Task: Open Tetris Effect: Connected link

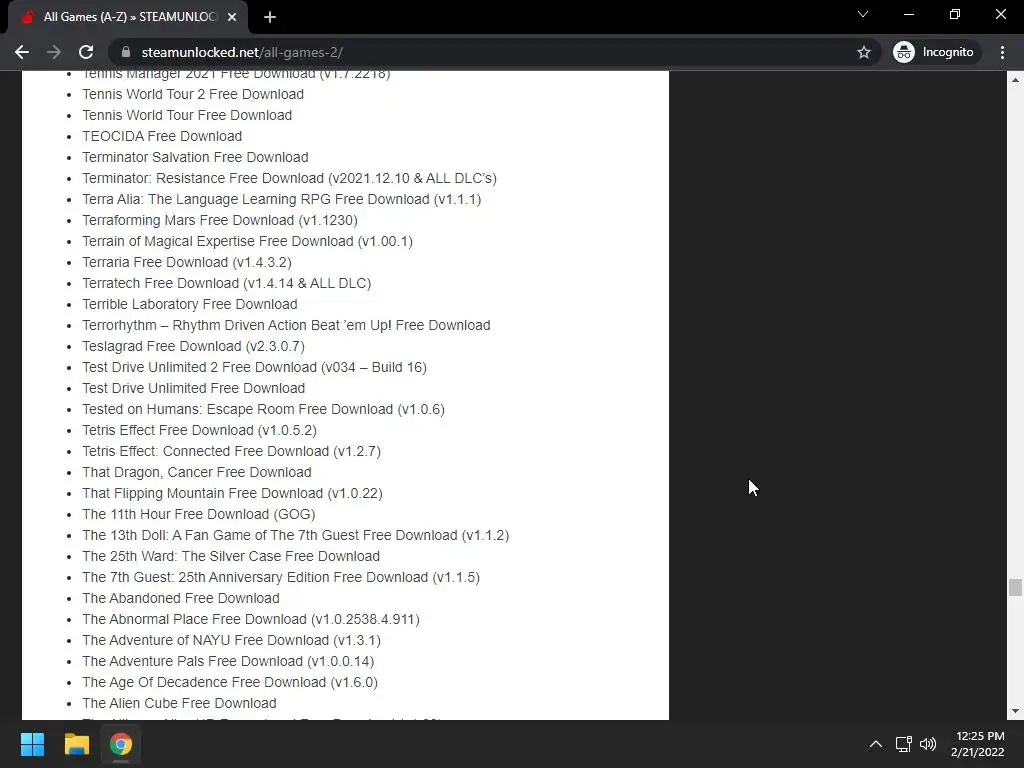Action: 231,451
